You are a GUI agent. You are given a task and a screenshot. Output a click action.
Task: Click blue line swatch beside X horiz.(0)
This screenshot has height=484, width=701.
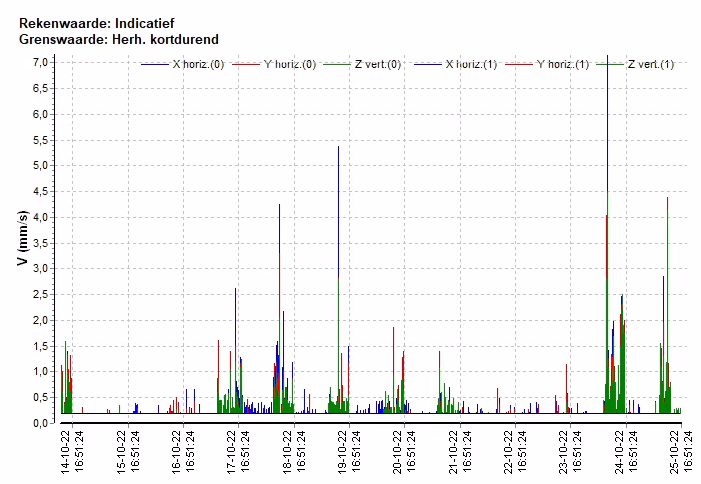(155, 65)
